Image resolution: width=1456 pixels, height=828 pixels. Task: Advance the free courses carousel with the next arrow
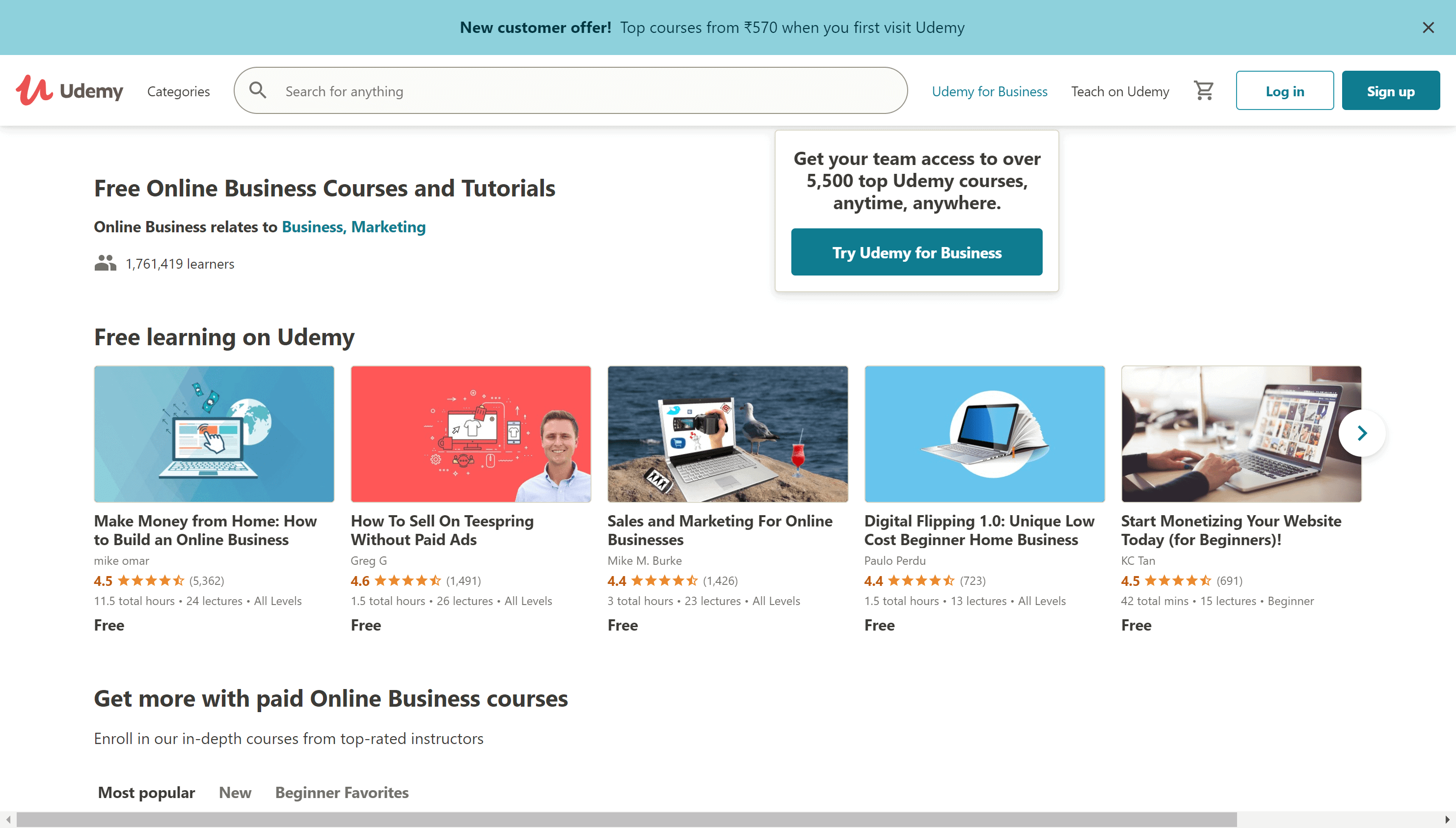[1362, 433]
